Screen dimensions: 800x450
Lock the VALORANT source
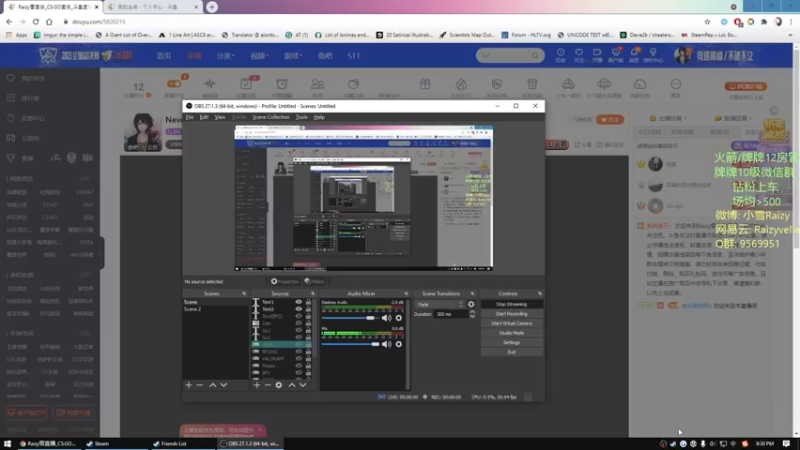point(308,359)
